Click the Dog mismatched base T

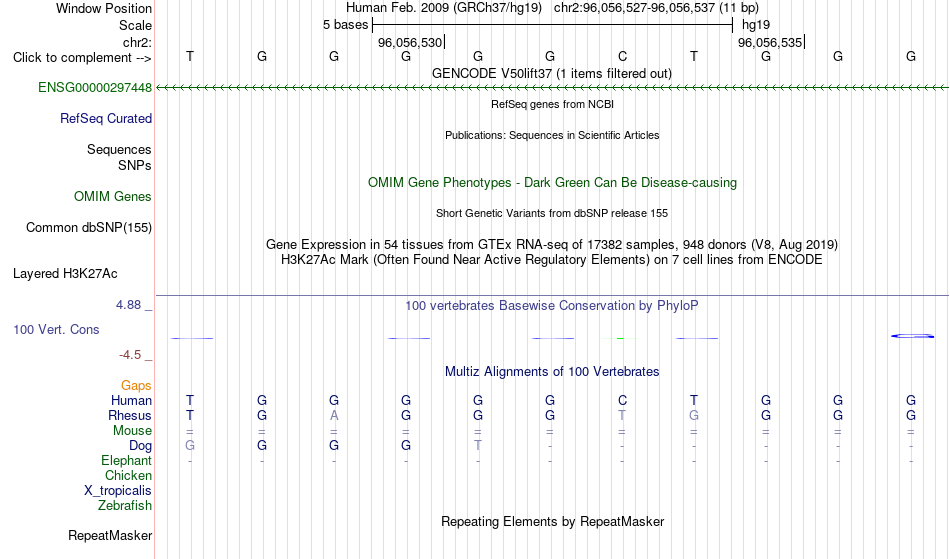(478, 446)
